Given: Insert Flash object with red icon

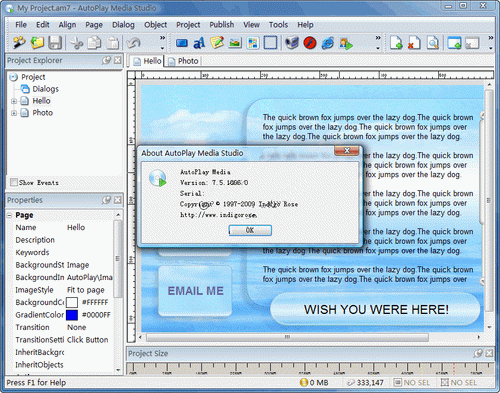Looking at the screenshot, I should [x=310, y=43].
